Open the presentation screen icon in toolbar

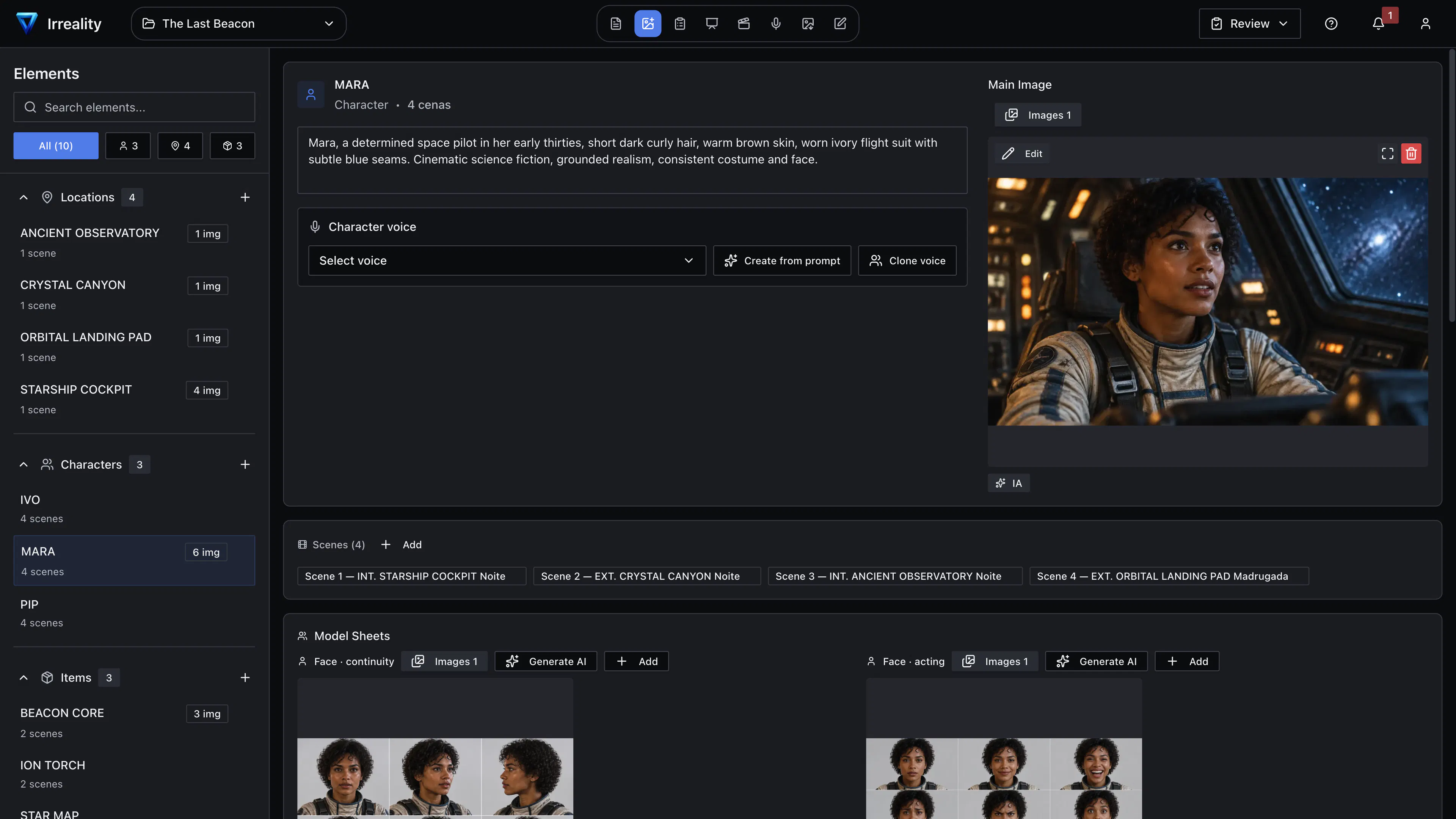point(712,24)
